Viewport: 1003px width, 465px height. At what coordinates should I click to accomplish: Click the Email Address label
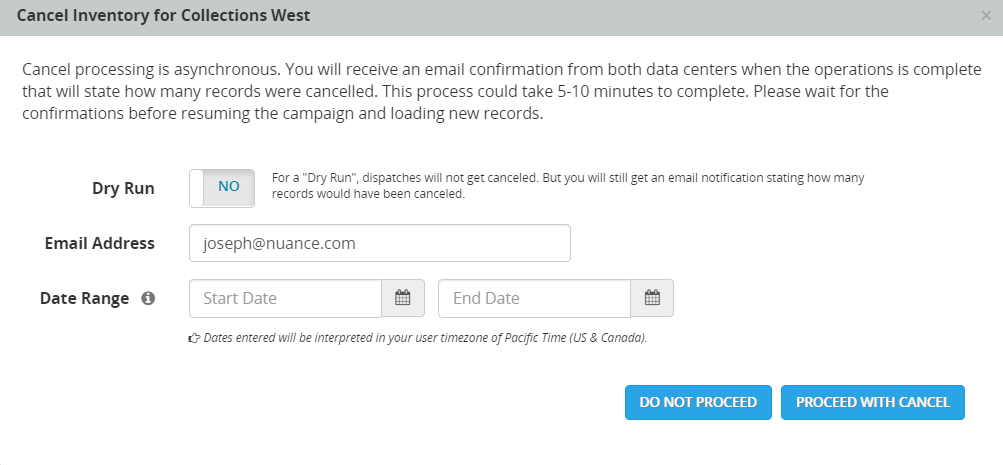(100, 243)
